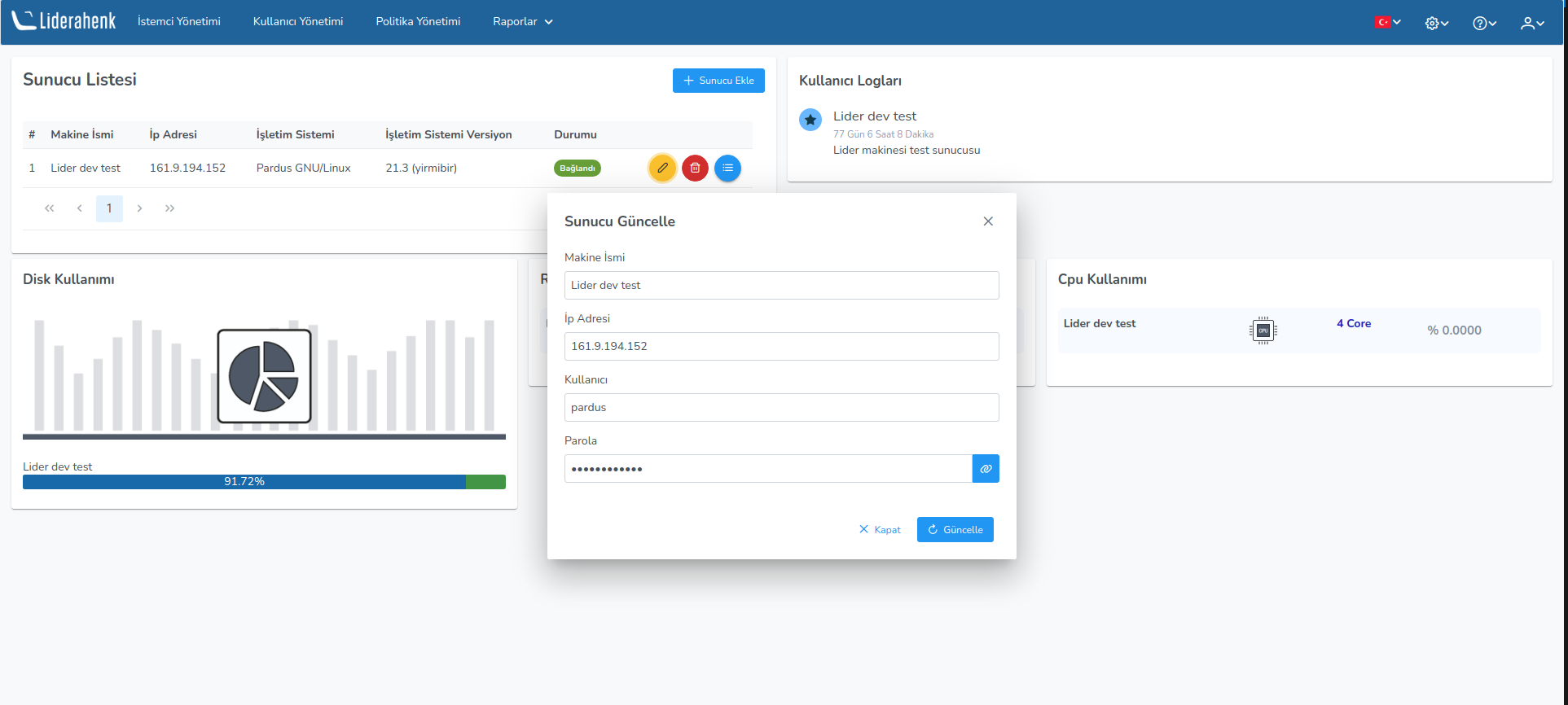The width and height of the screenshot is (1568, 705).
Task: Click the Makine İsmi input field
Action: click(781, 285)
